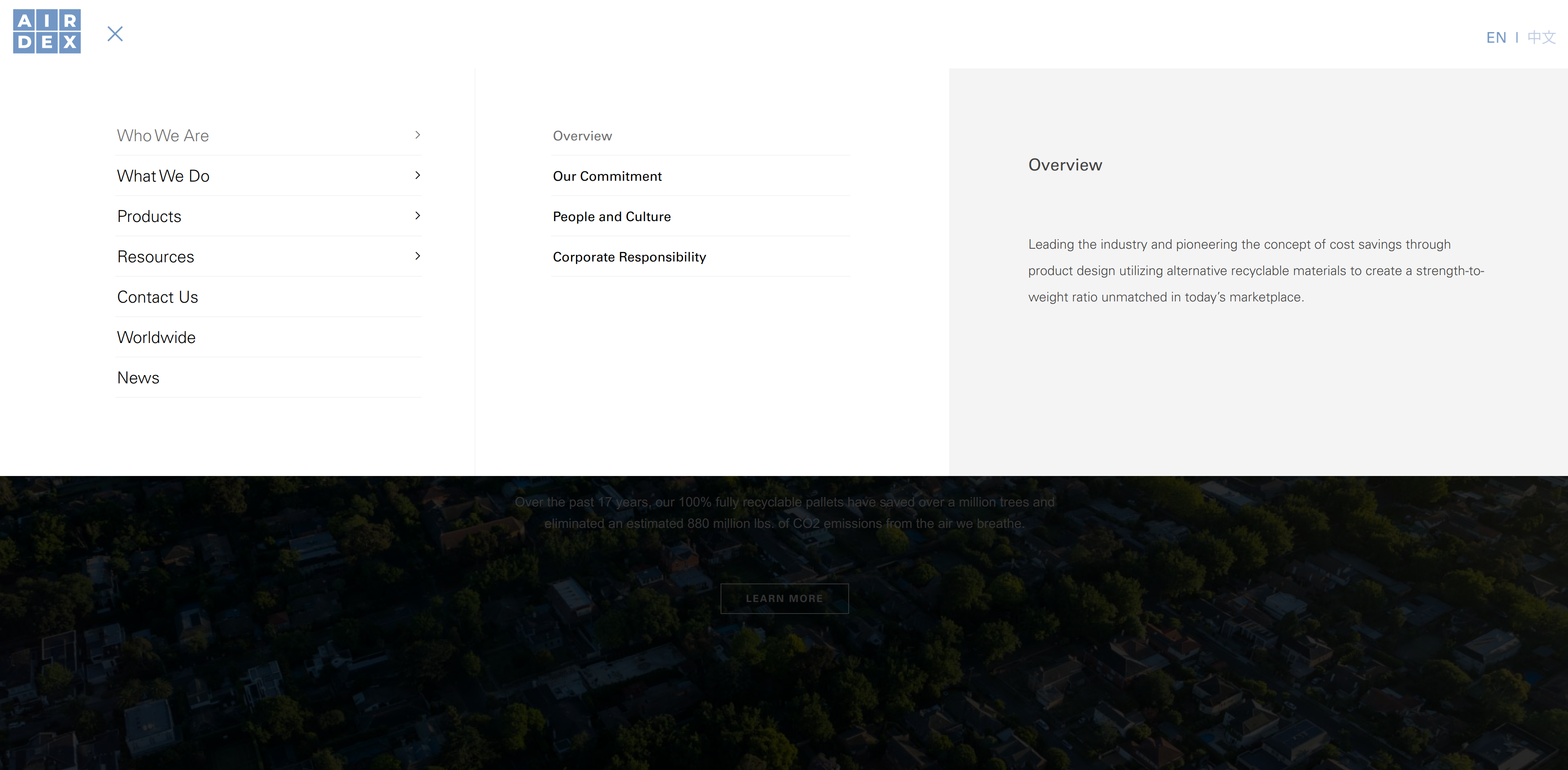
Task: Switch language to English (EN)
Action: coord(1495,38)
